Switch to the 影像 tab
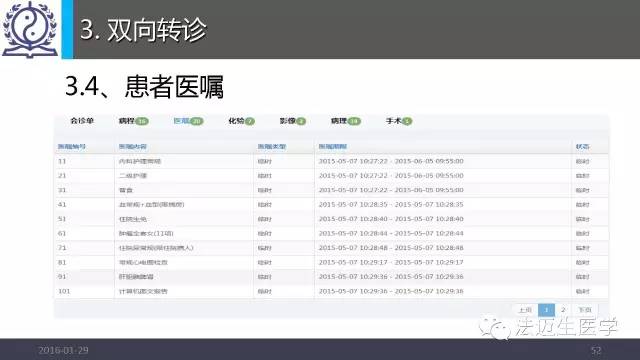Viewport: 640px width, 360px height. tap(287, 121)
